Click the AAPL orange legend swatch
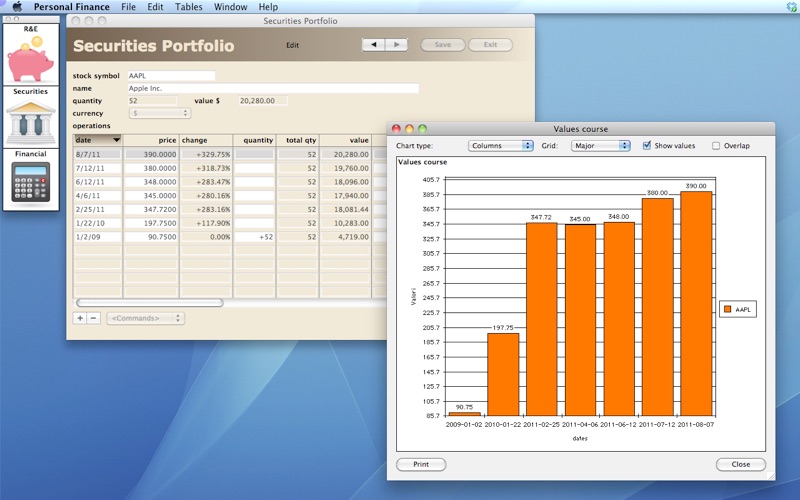Screen dimensions: 800x500 pyautogui.click(x=728, y=309)
